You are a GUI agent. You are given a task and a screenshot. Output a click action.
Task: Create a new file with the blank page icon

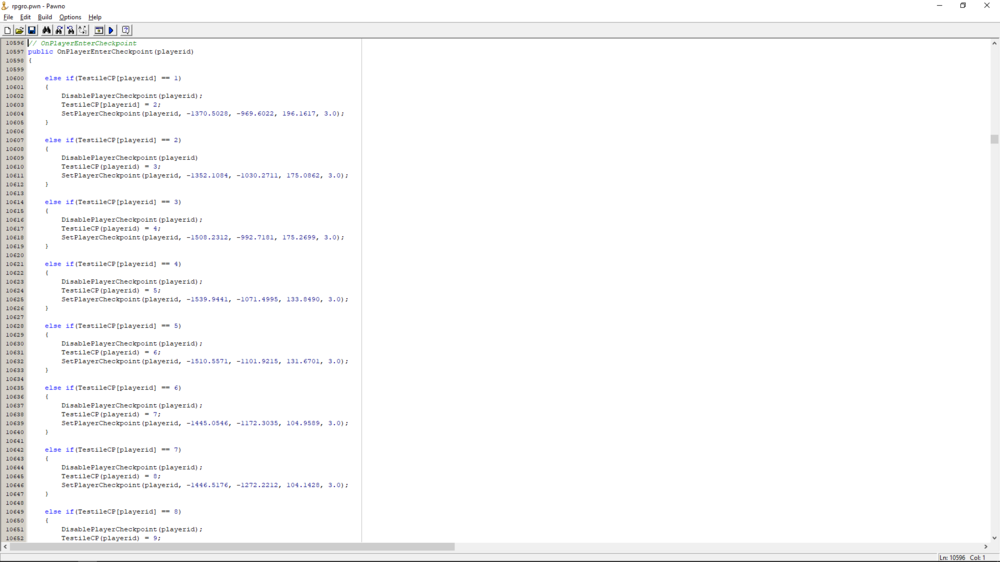pos(8,30)
